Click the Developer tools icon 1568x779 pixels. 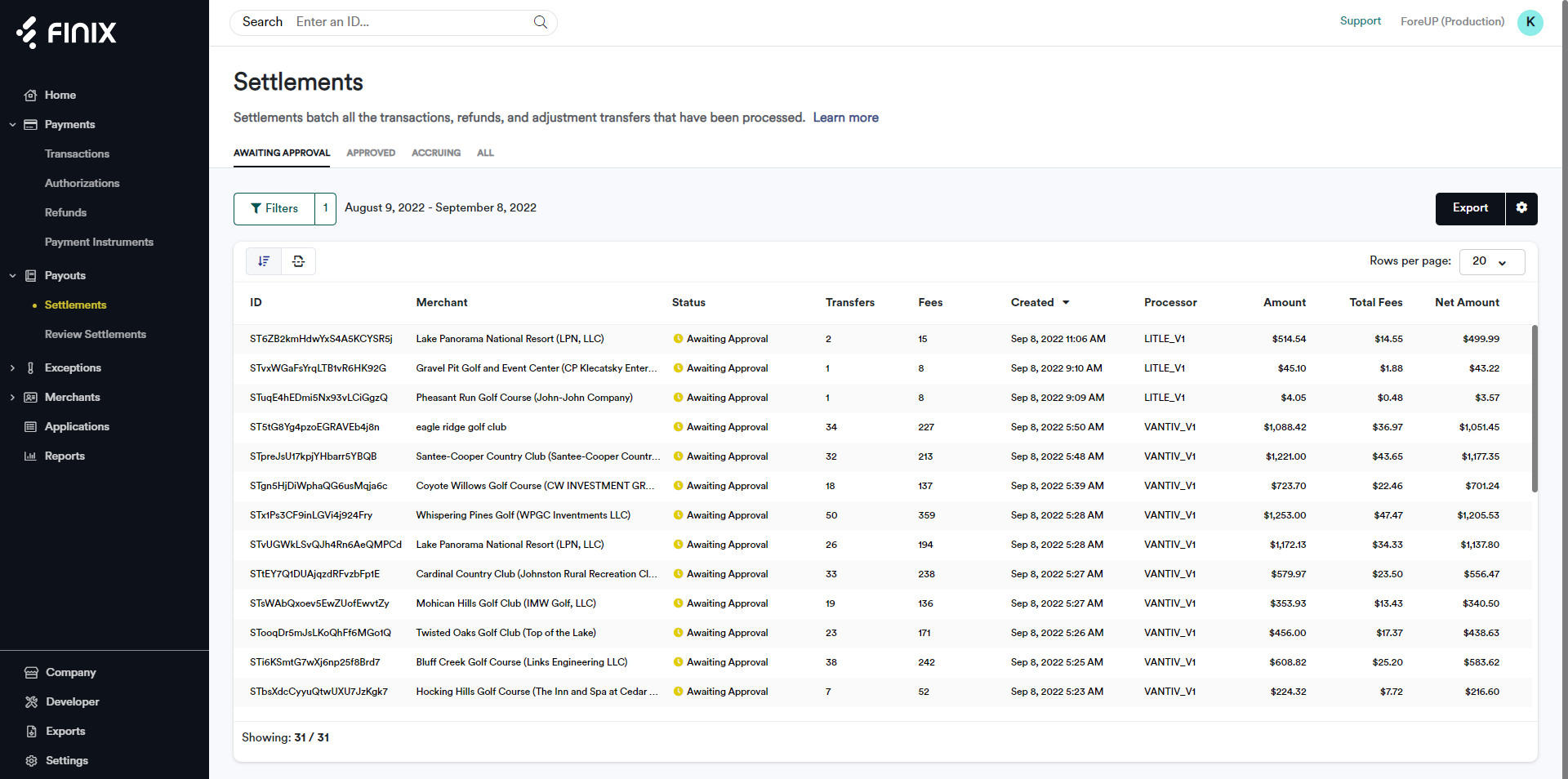coord(32,702)
